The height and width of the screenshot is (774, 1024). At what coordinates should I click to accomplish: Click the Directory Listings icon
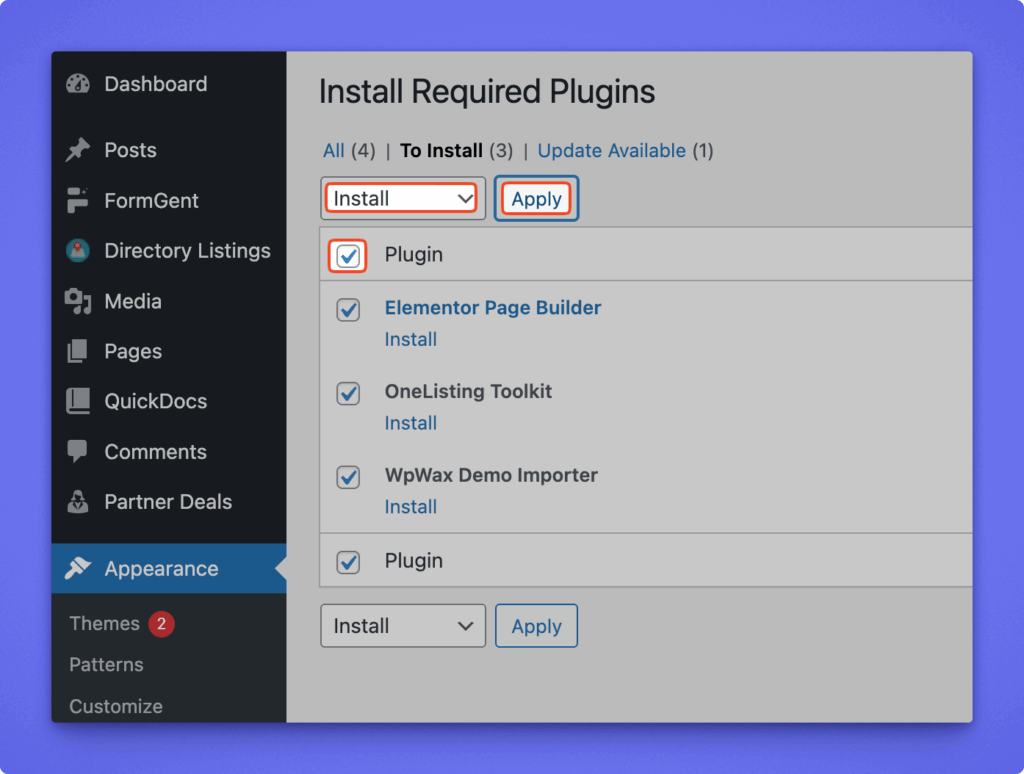click(78, 251)
